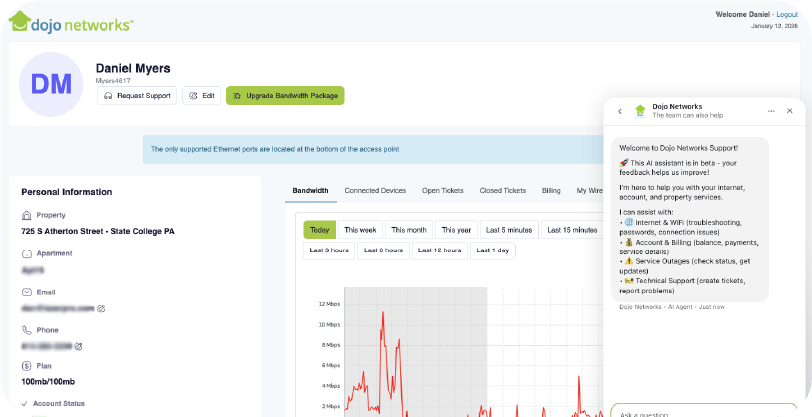Open the chat options three-dot menu

[x=770, y=111]
